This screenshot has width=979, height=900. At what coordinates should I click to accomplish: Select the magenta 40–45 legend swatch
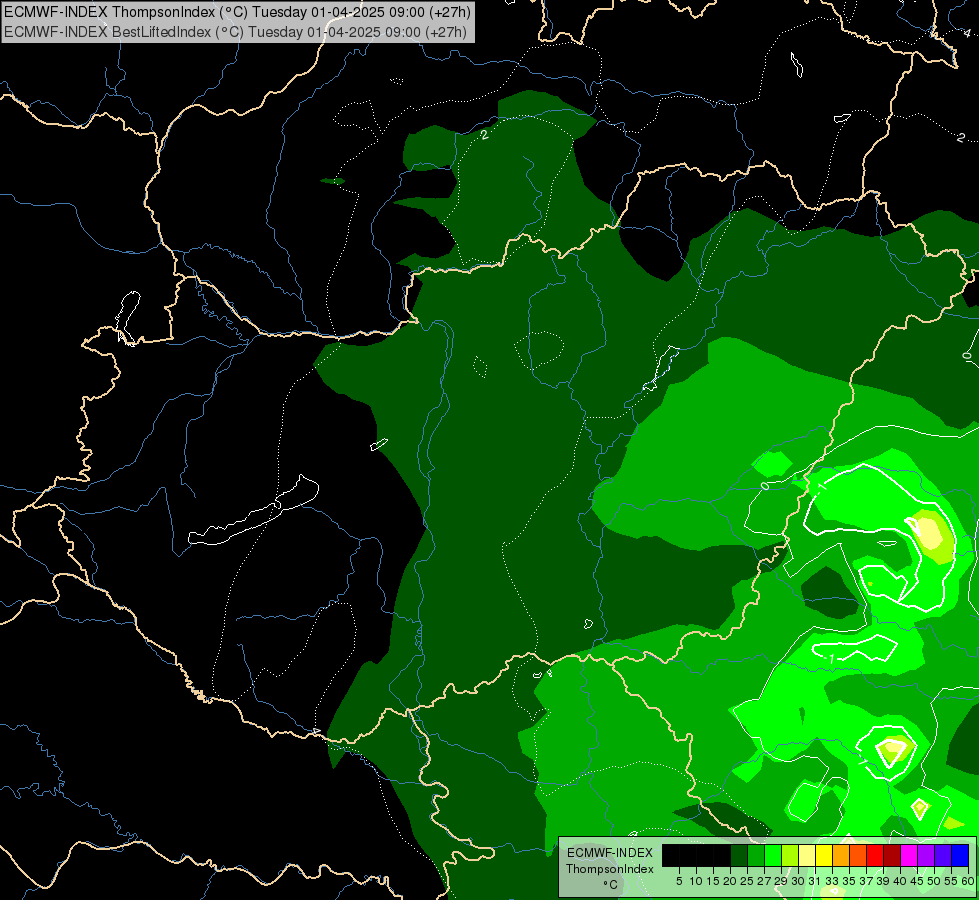click(908, 856)
